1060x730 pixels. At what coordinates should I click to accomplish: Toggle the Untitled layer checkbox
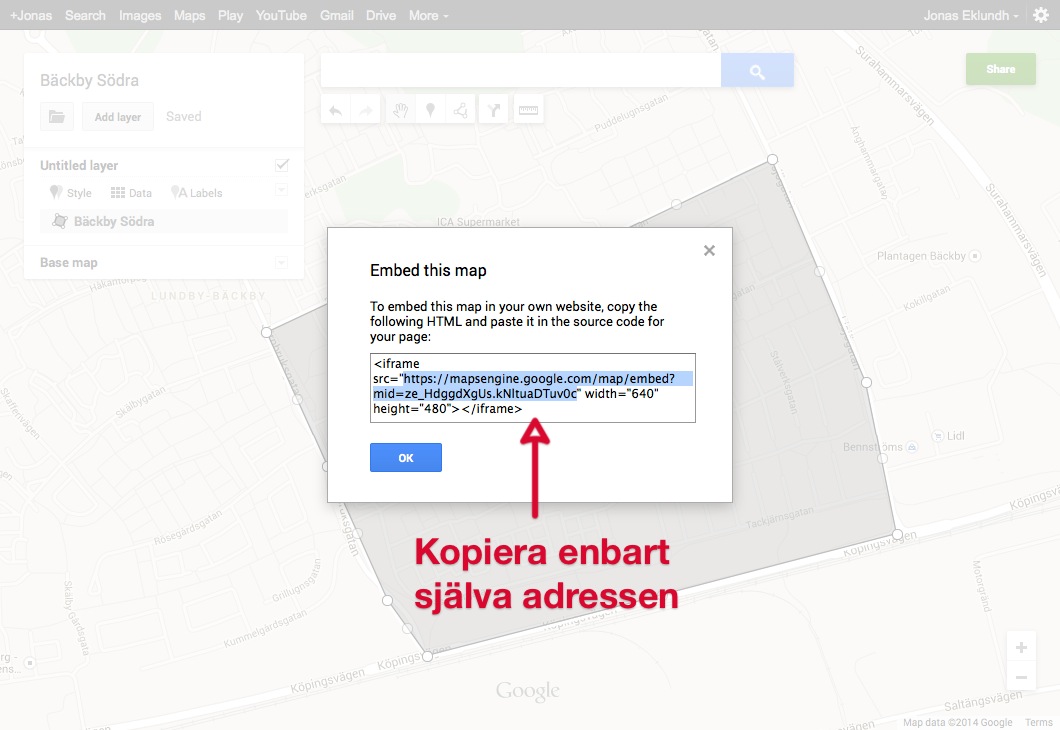[282, 165]
